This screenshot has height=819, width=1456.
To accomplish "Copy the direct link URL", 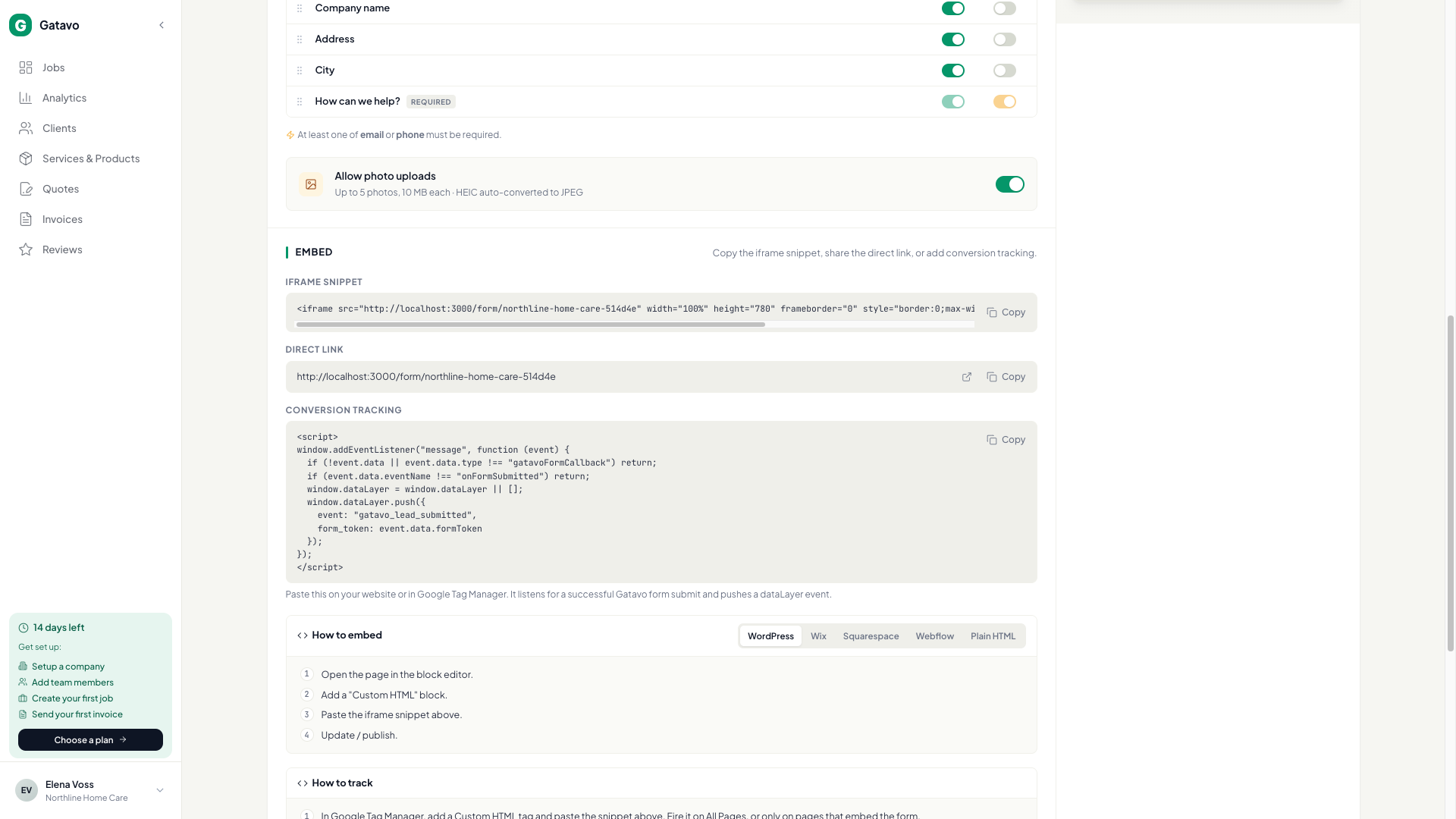I will [x=1006, y=377].
